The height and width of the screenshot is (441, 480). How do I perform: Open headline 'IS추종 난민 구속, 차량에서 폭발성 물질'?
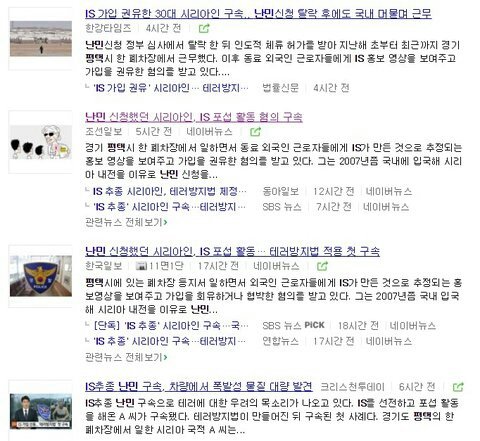[199, 386]
